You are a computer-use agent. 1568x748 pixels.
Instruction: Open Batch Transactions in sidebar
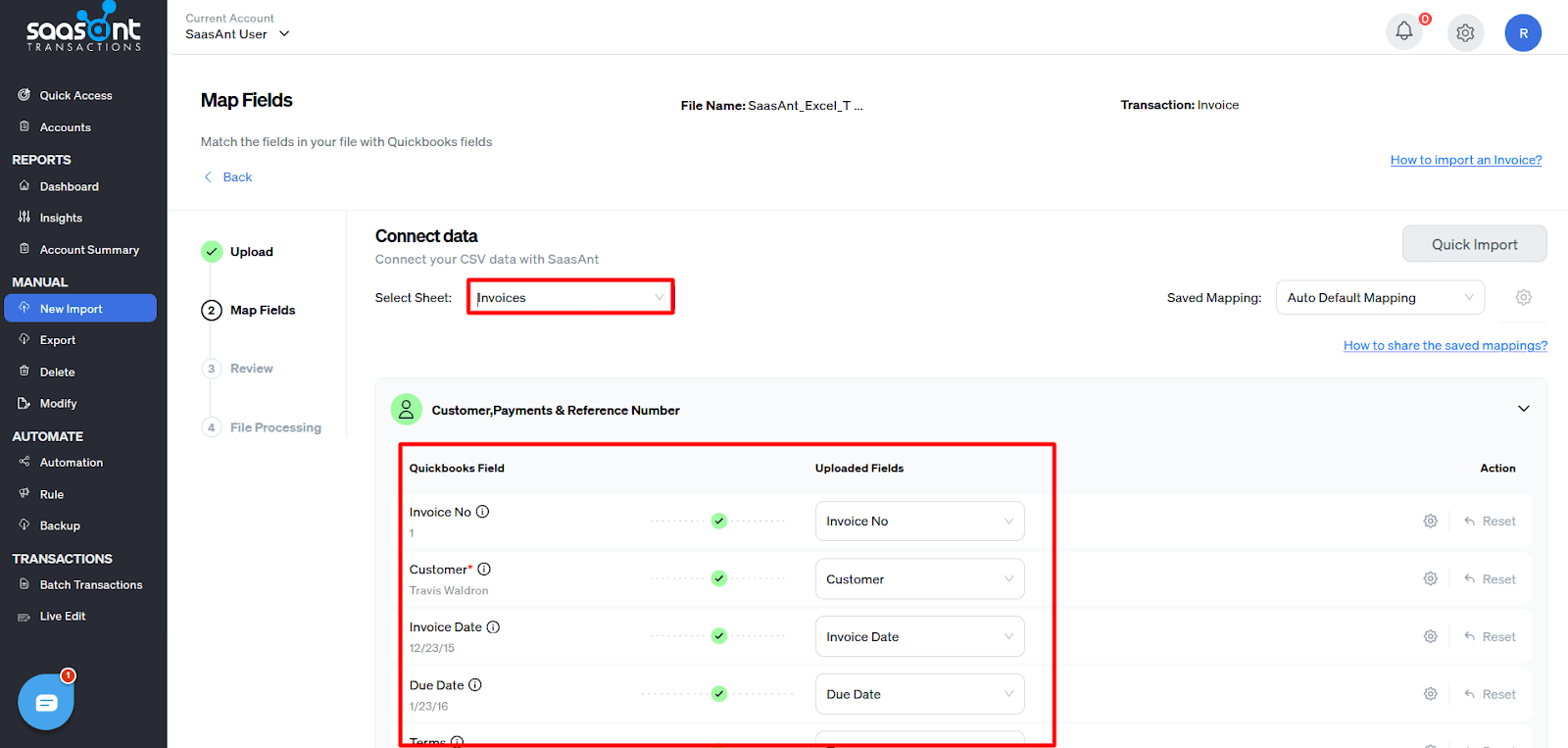tap(90, 585)
